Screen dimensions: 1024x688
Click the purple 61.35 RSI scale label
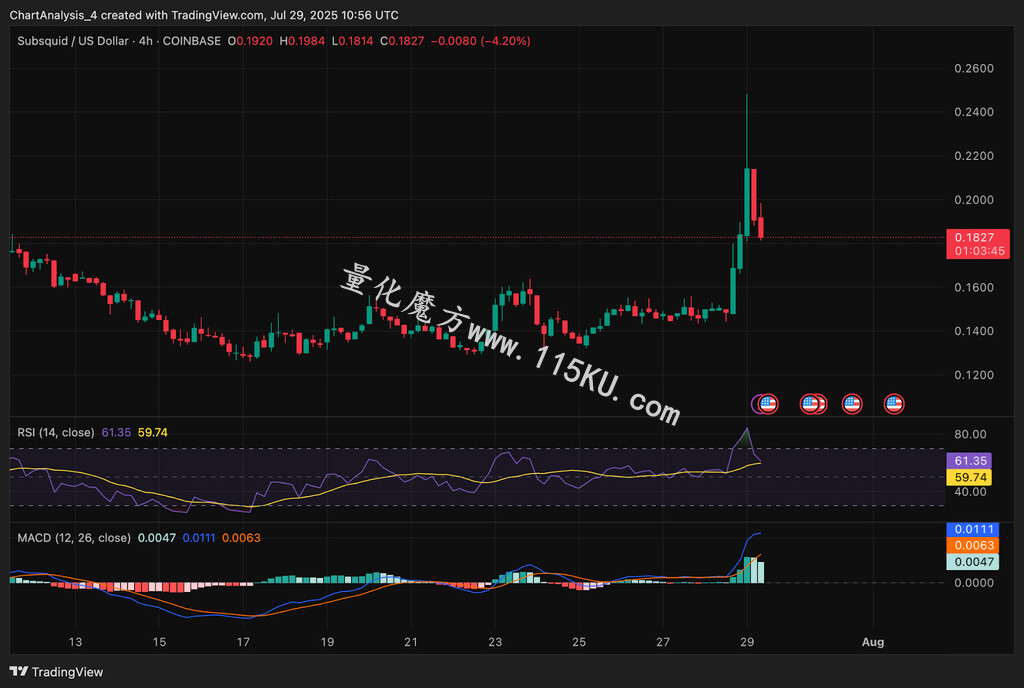[x=969, y=461]
